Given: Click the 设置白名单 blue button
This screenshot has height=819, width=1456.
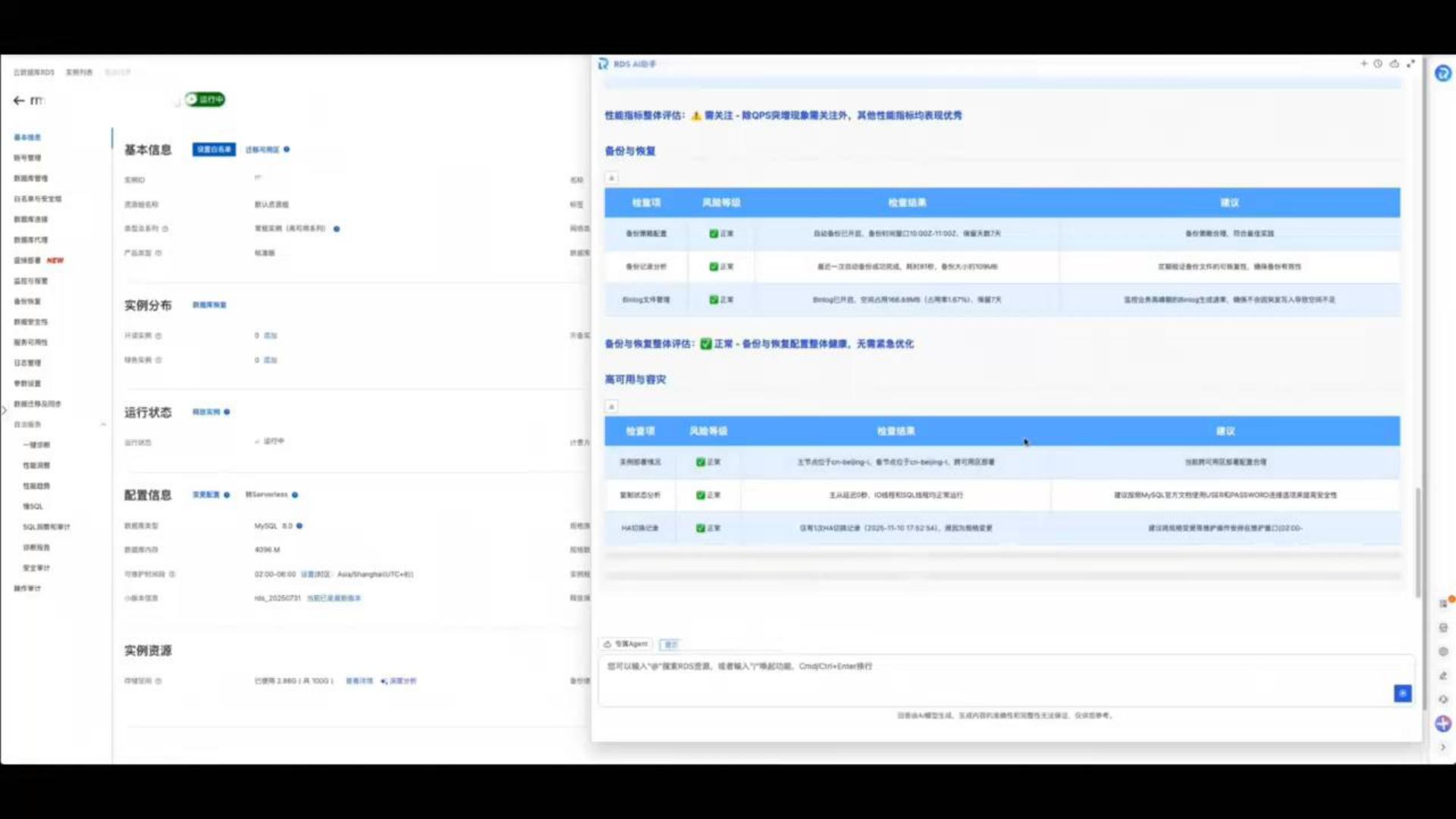Looking at the screenshot, I should (213, 149).
